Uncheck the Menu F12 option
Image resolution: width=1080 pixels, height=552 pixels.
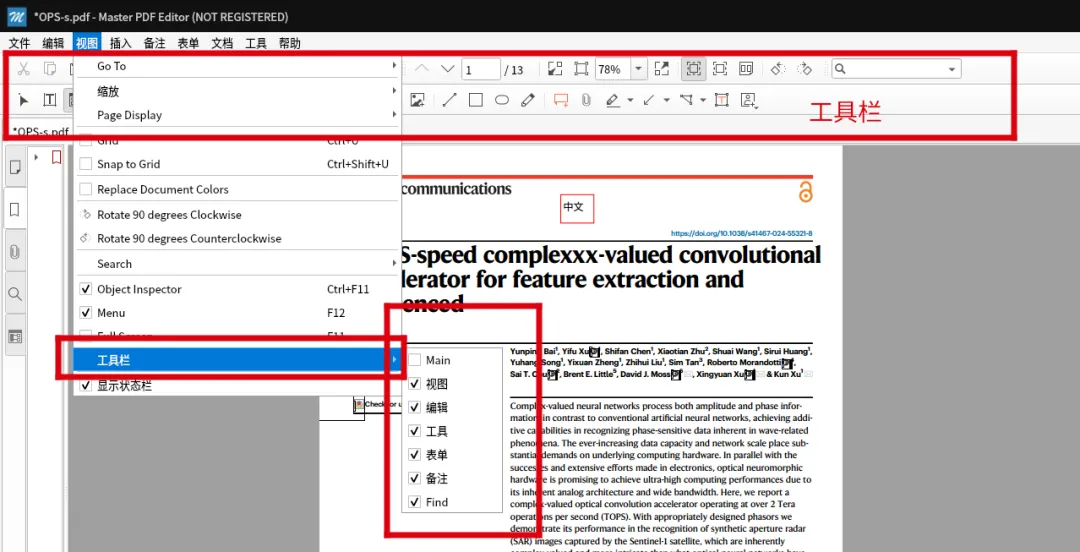tap(85, 313)
